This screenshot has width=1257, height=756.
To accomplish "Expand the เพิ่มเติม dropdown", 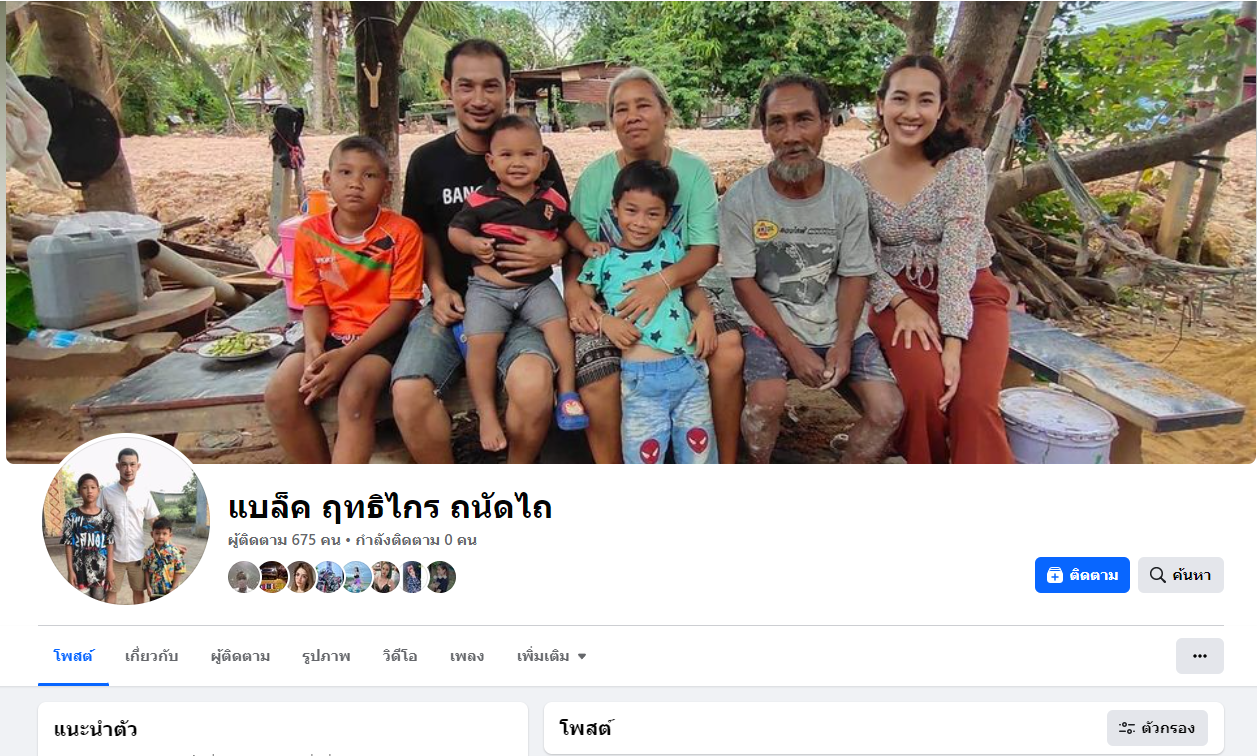I will 552,656.
